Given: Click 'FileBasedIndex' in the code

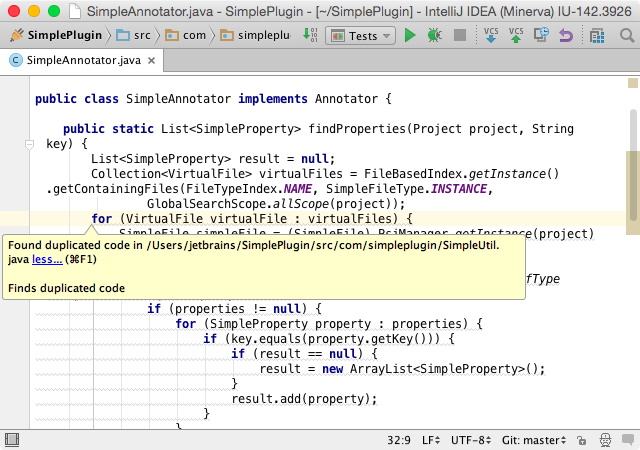Looking at the screenshot, I should tap(413, 174).
